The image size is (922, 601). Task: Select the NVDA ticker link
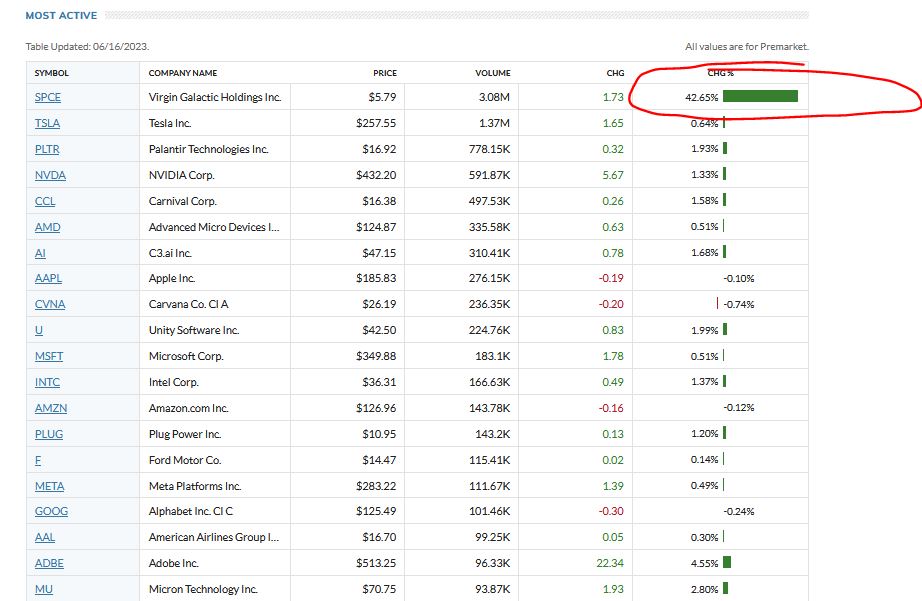coord(50,175)
